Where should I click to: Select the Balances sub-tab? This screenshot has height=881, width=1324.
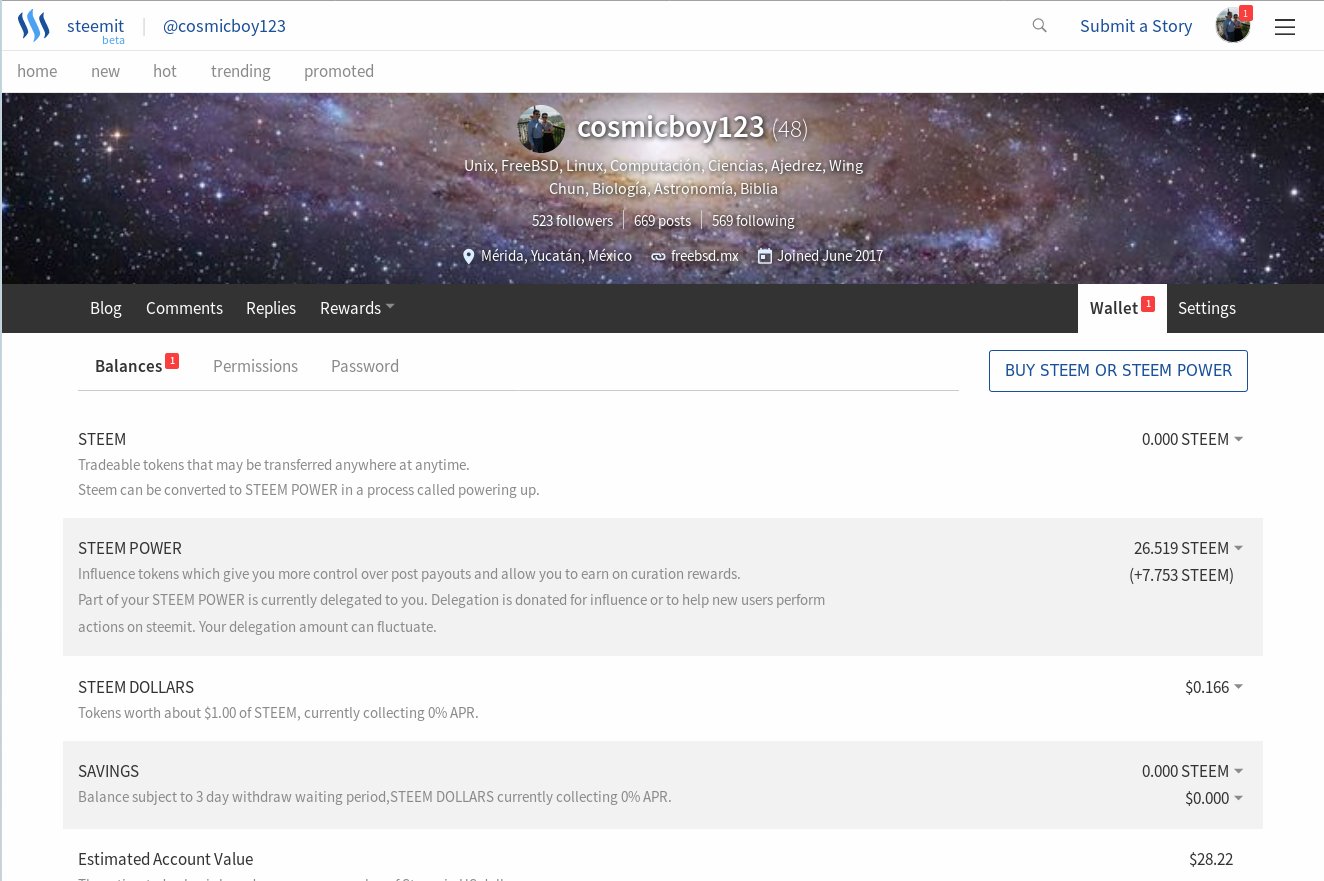pos(128,366)
